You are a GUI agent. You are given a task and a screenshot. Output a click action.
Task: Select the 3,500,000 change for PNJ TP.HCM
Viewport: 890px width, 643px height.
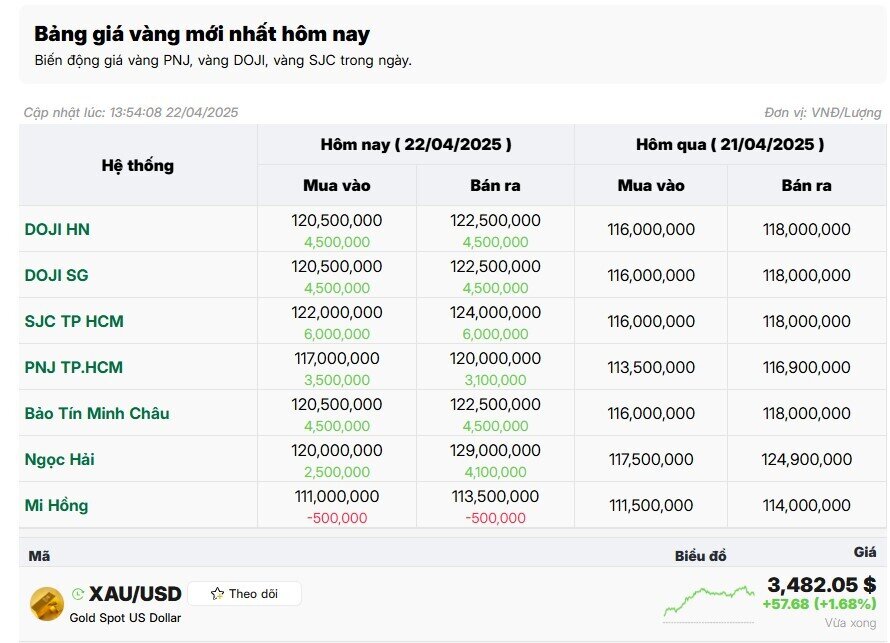pyautogui.click(x=337, y=380)
